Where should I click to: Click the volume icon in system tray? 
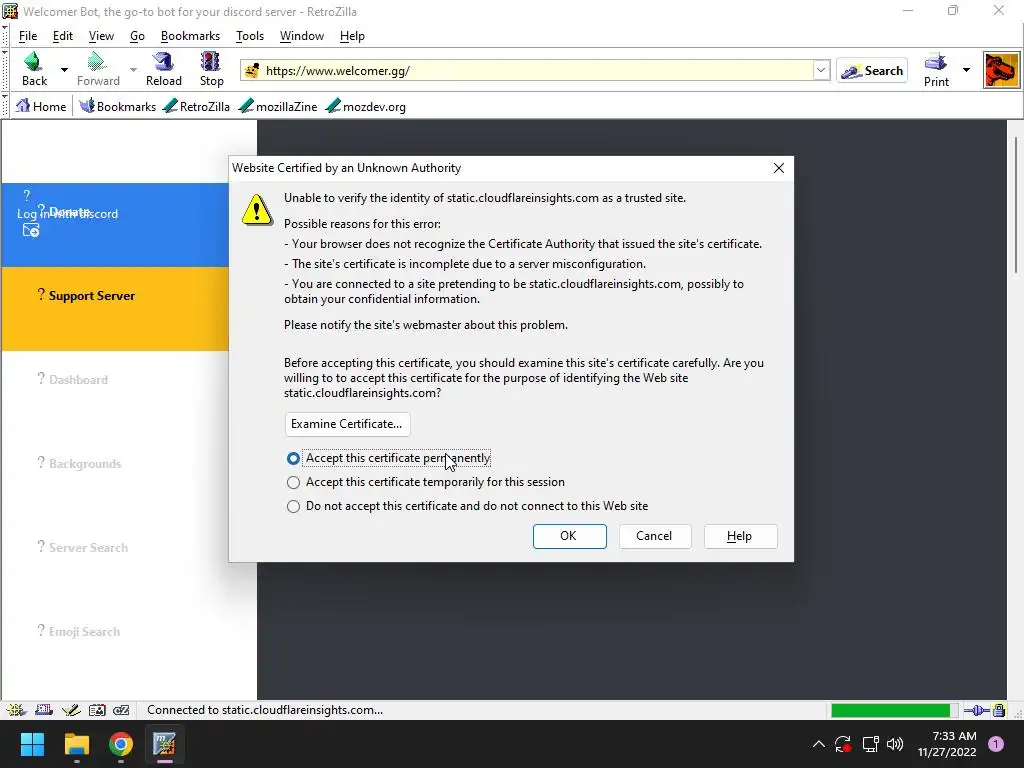click(895, 744)
